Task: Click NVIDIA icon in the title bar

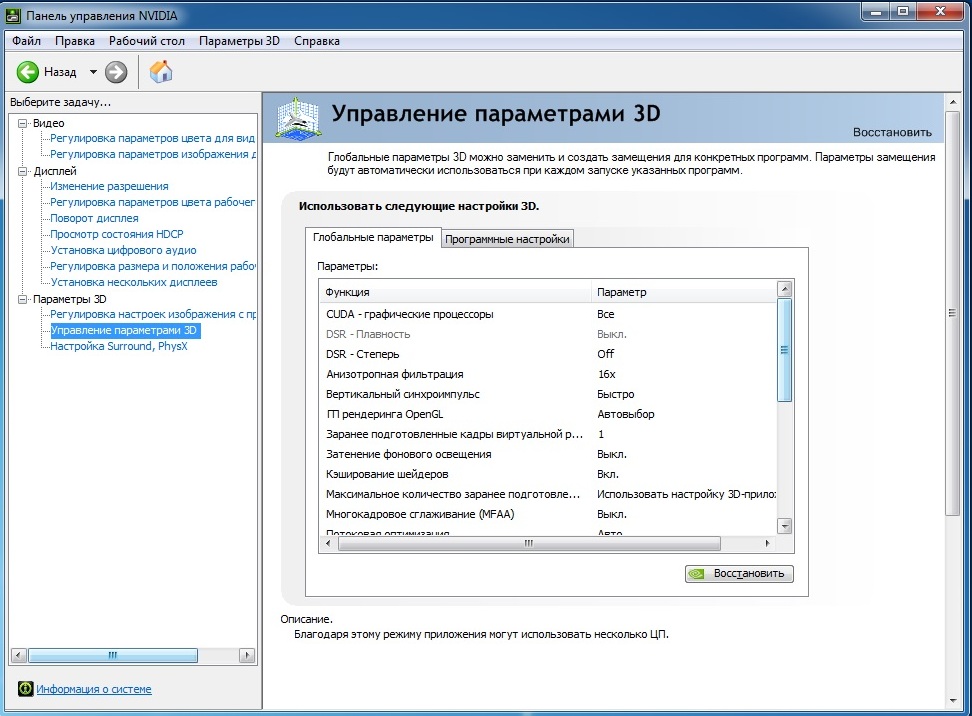Action: 12,15
